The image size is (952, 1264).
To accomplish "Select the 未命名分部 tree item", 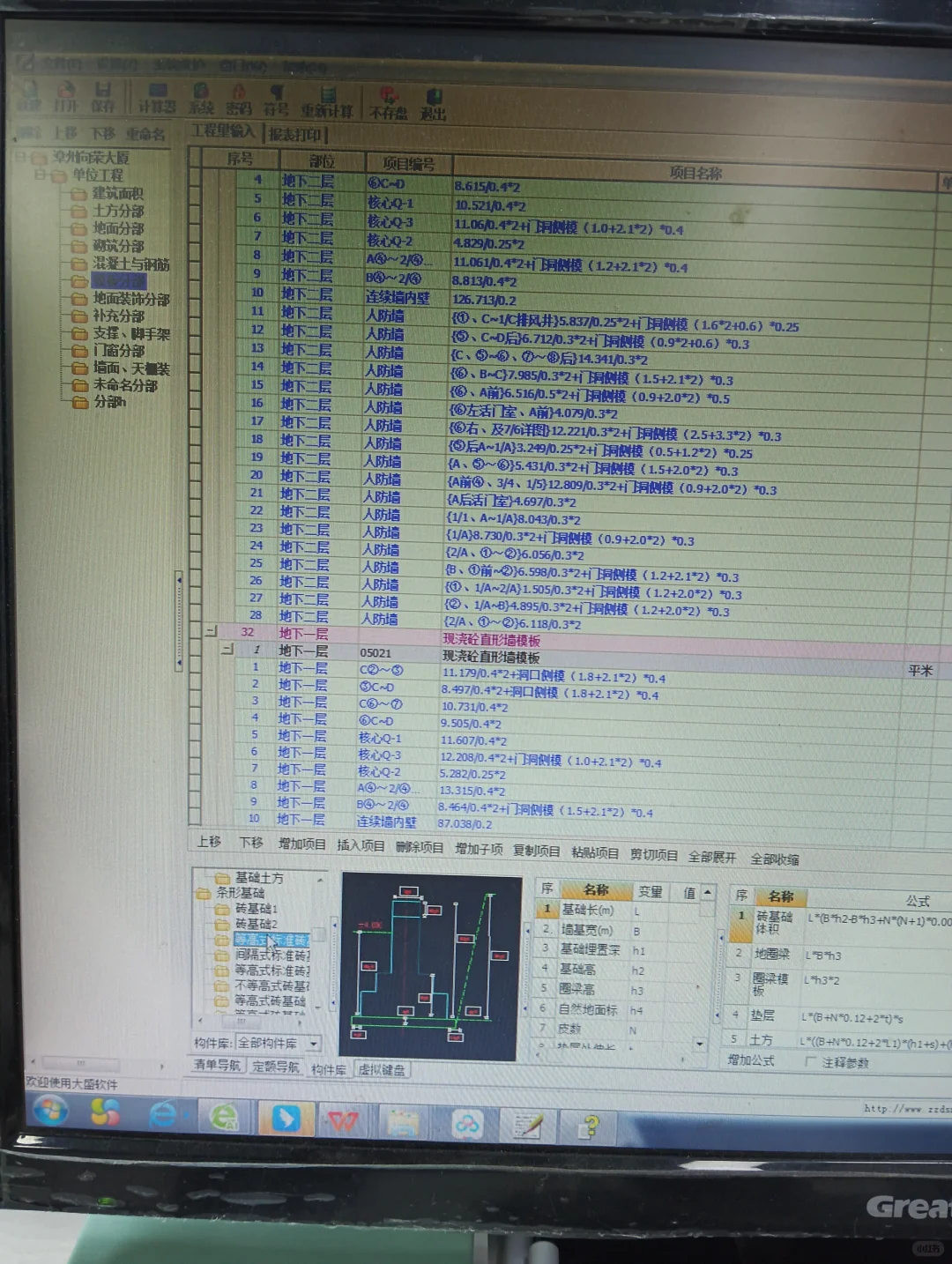I will (x=125, y=384).
